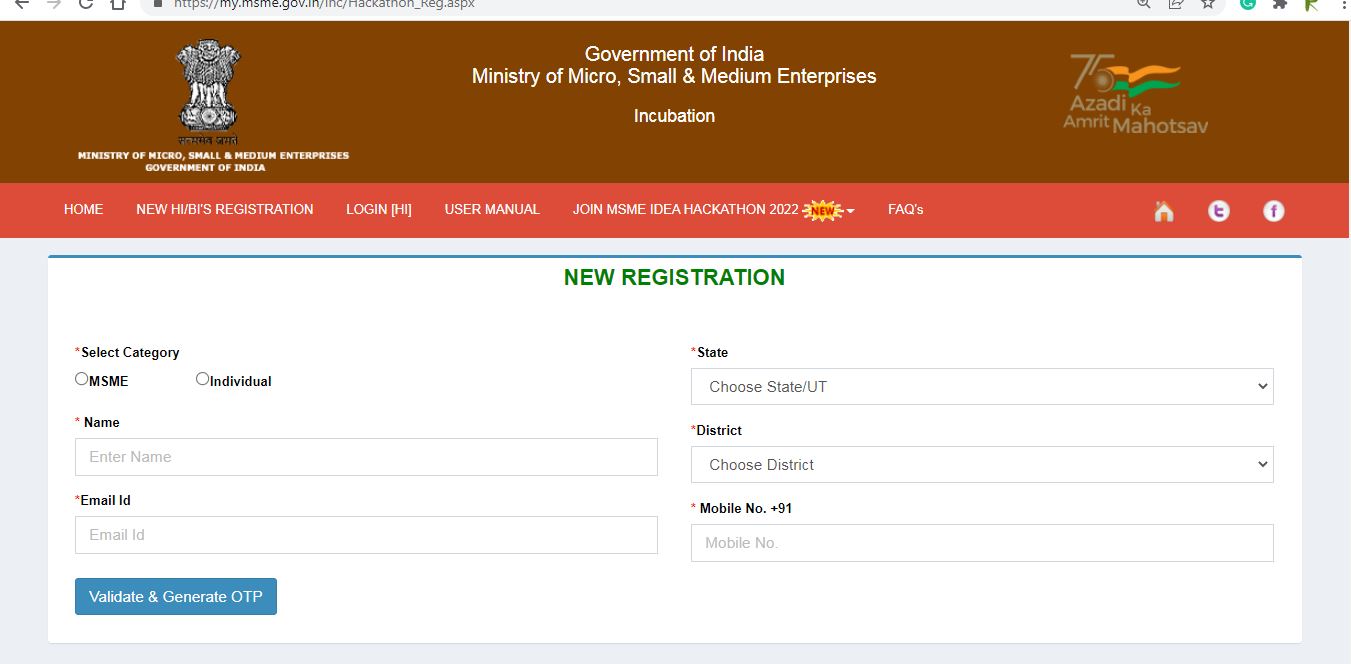Open the browser zoom magnifier icon

(x=1141, y=5)
